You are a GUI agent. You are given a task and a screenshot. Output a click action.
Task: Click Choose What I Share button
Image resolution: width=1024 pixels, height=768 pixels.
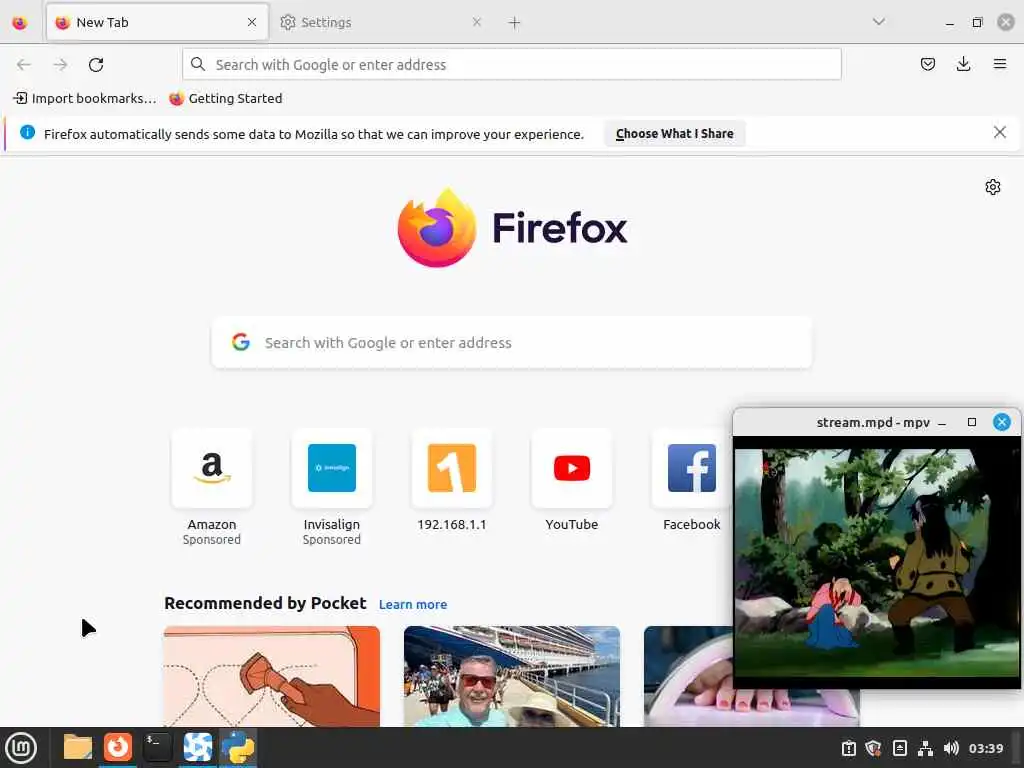(675, 134)
